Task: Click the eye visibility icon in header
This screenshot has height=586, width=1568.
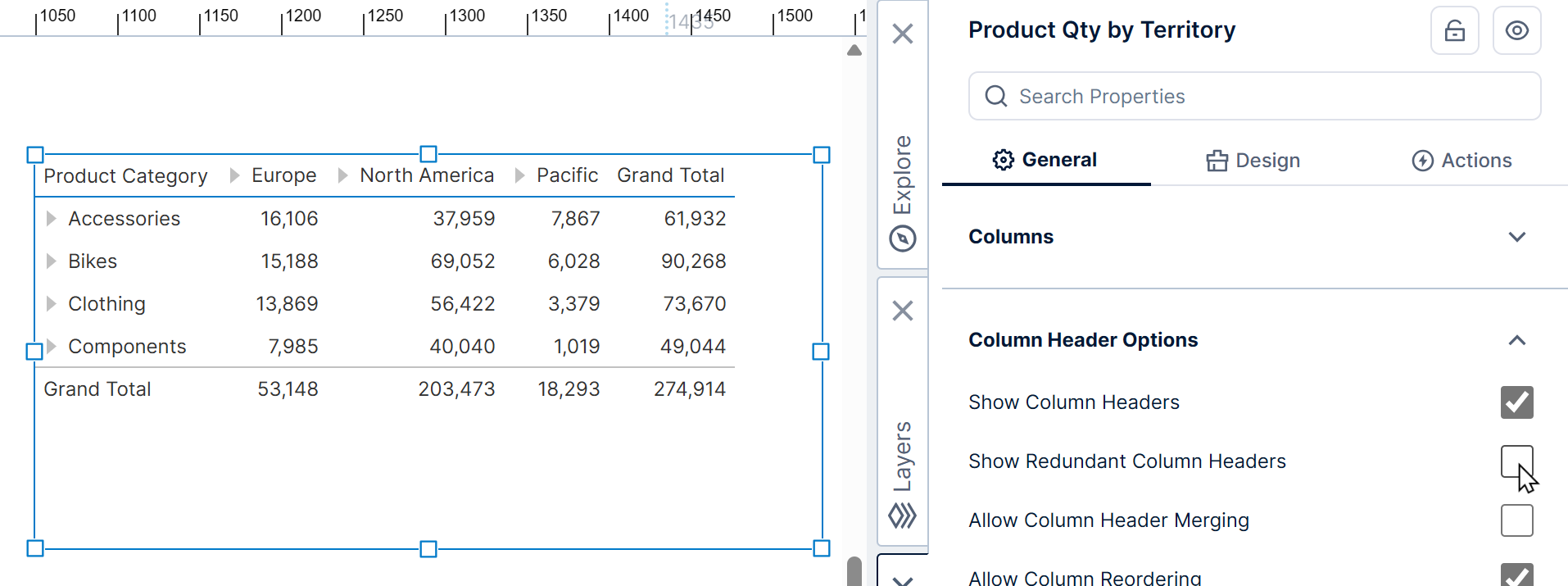Action: (x=1516, y=31)
